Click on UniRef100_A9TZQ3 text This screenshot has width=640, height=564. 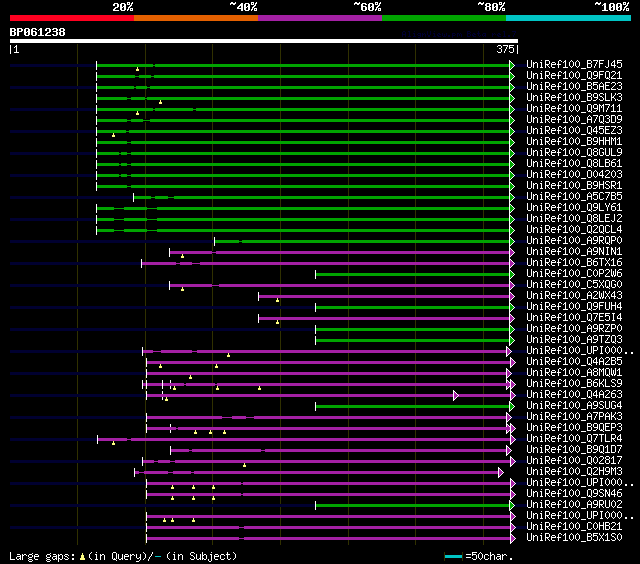(574, 340)
